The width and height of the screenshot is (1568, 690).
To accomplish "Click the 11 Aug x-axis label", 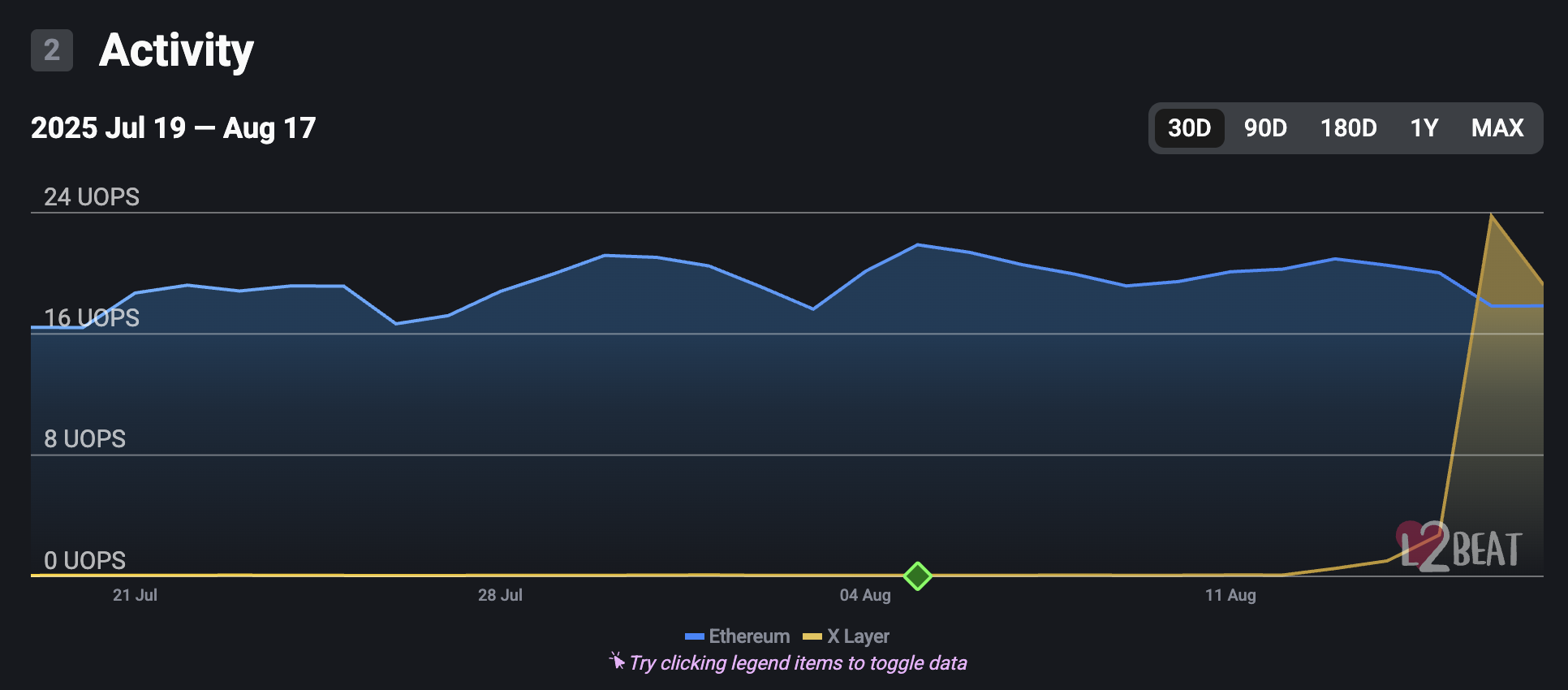I will [x=1230, y=595].
